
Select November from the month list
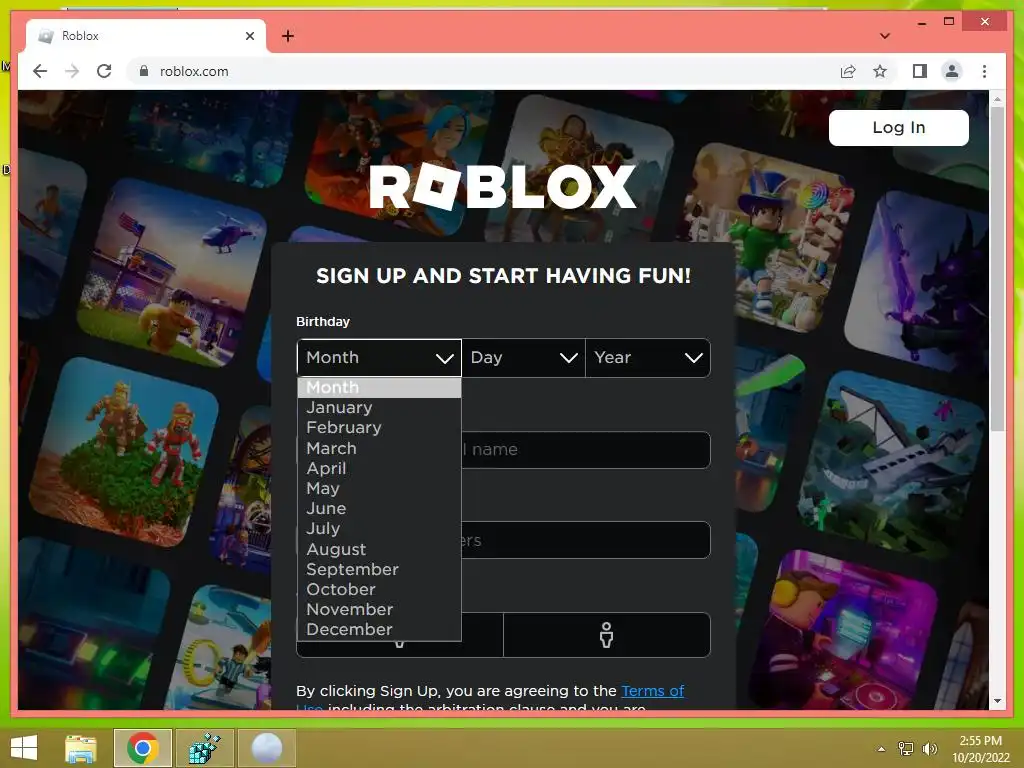coord(379,609)
